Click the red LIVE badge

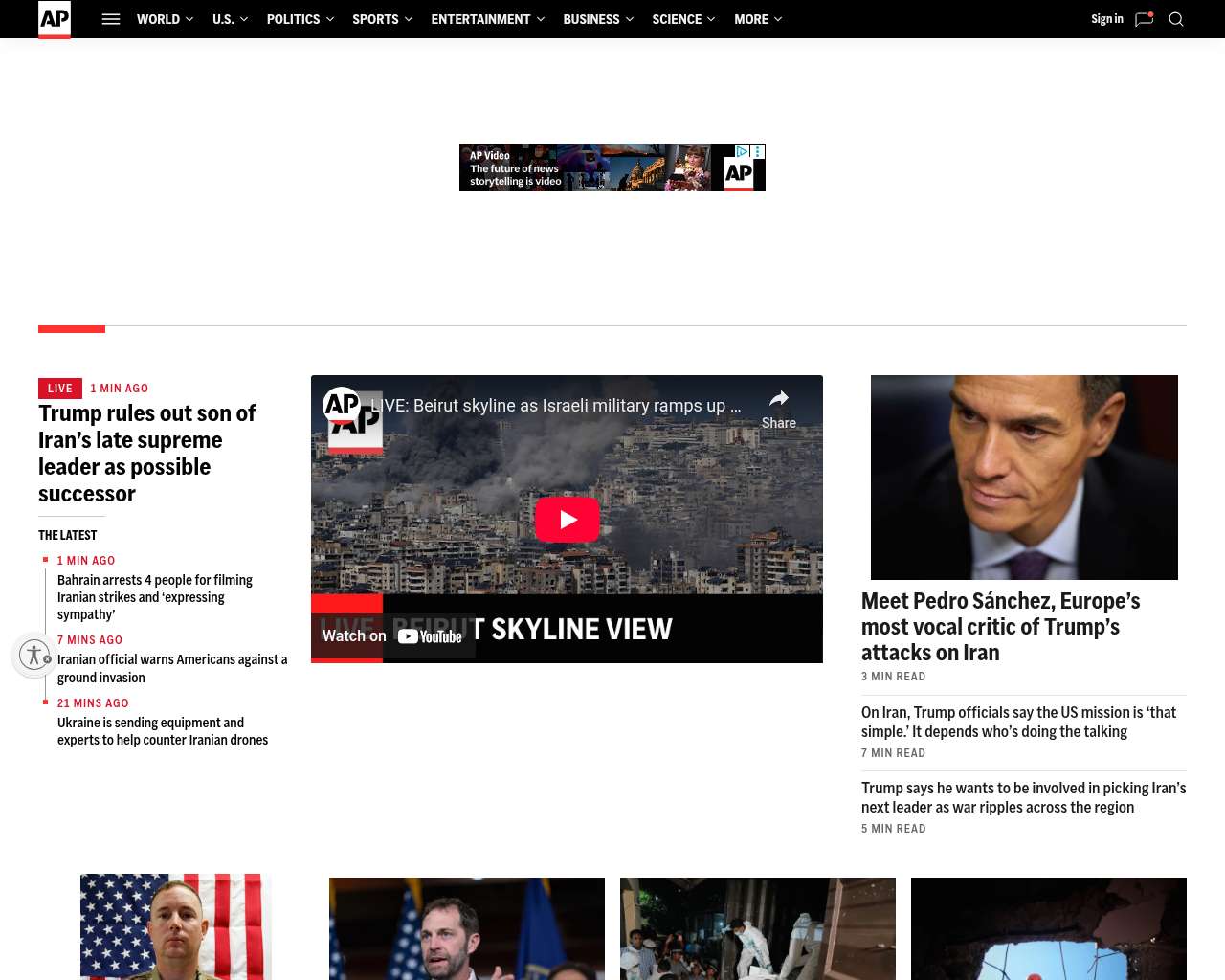[60, 389]
